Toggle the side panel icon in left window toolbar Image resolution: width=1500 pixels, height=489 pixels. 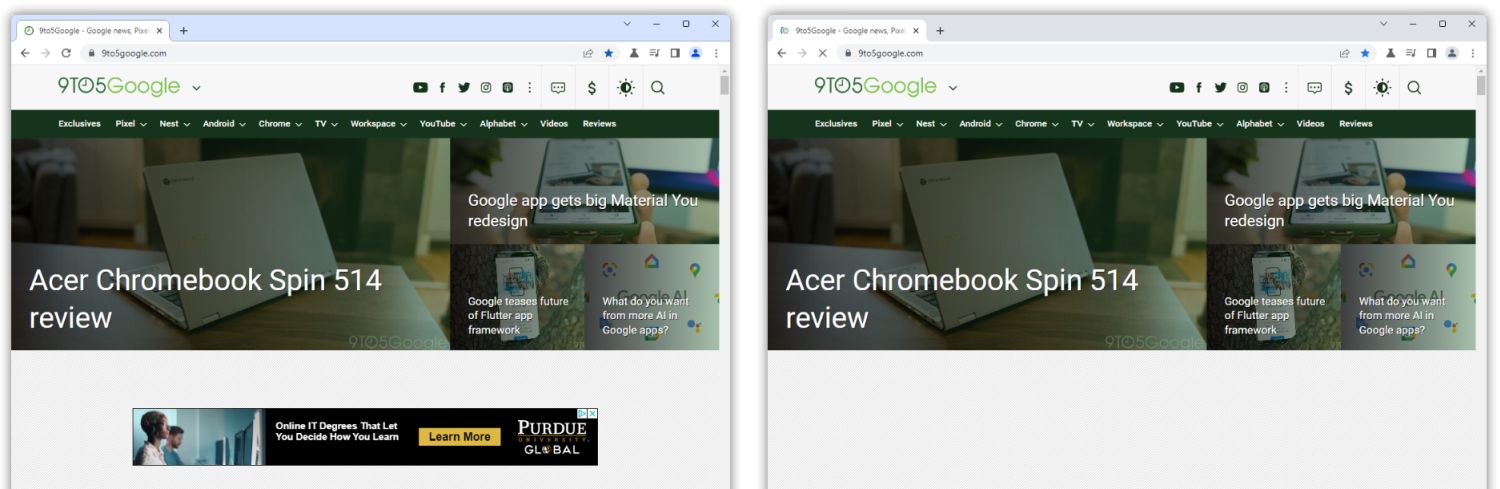675,54
